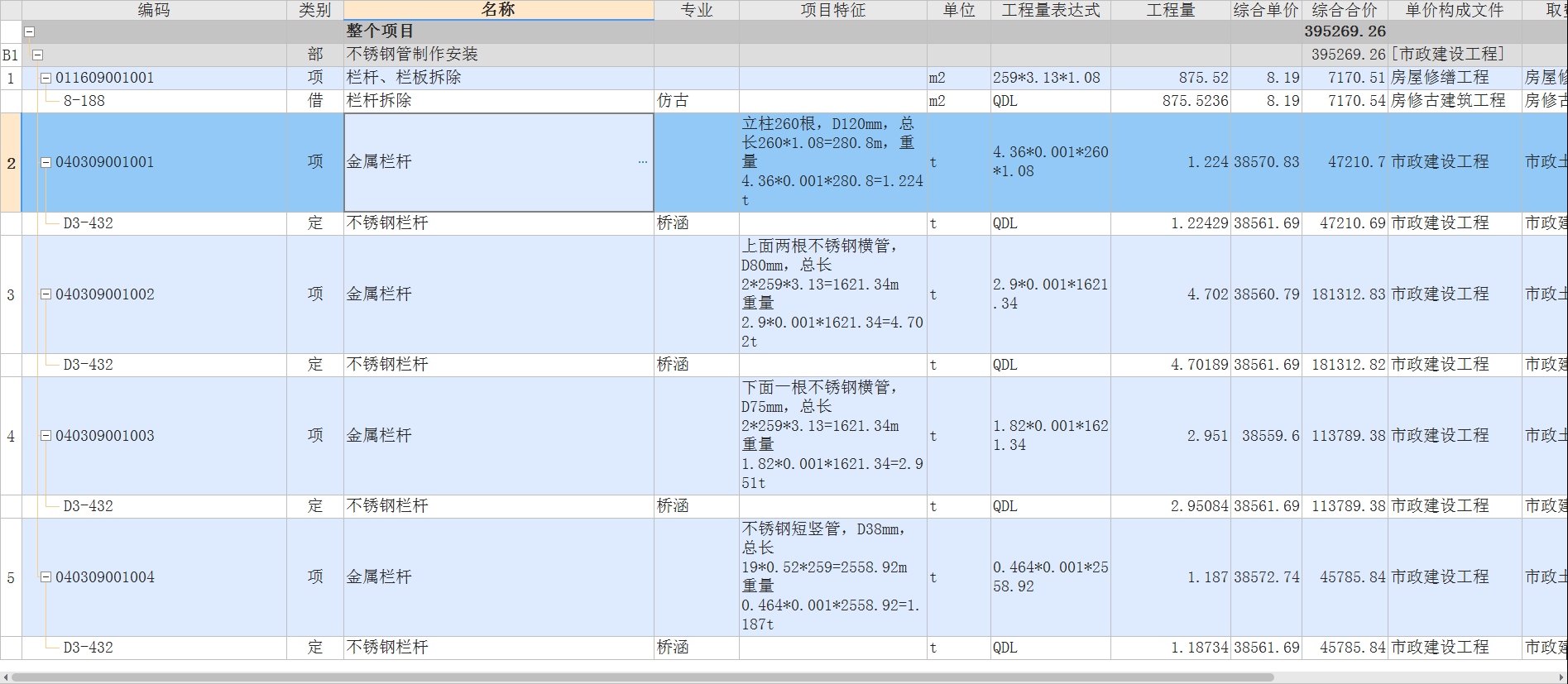Click the 工程量表达式 column header
This screenshot has width=1568, height=684.
coord(1050,10)
